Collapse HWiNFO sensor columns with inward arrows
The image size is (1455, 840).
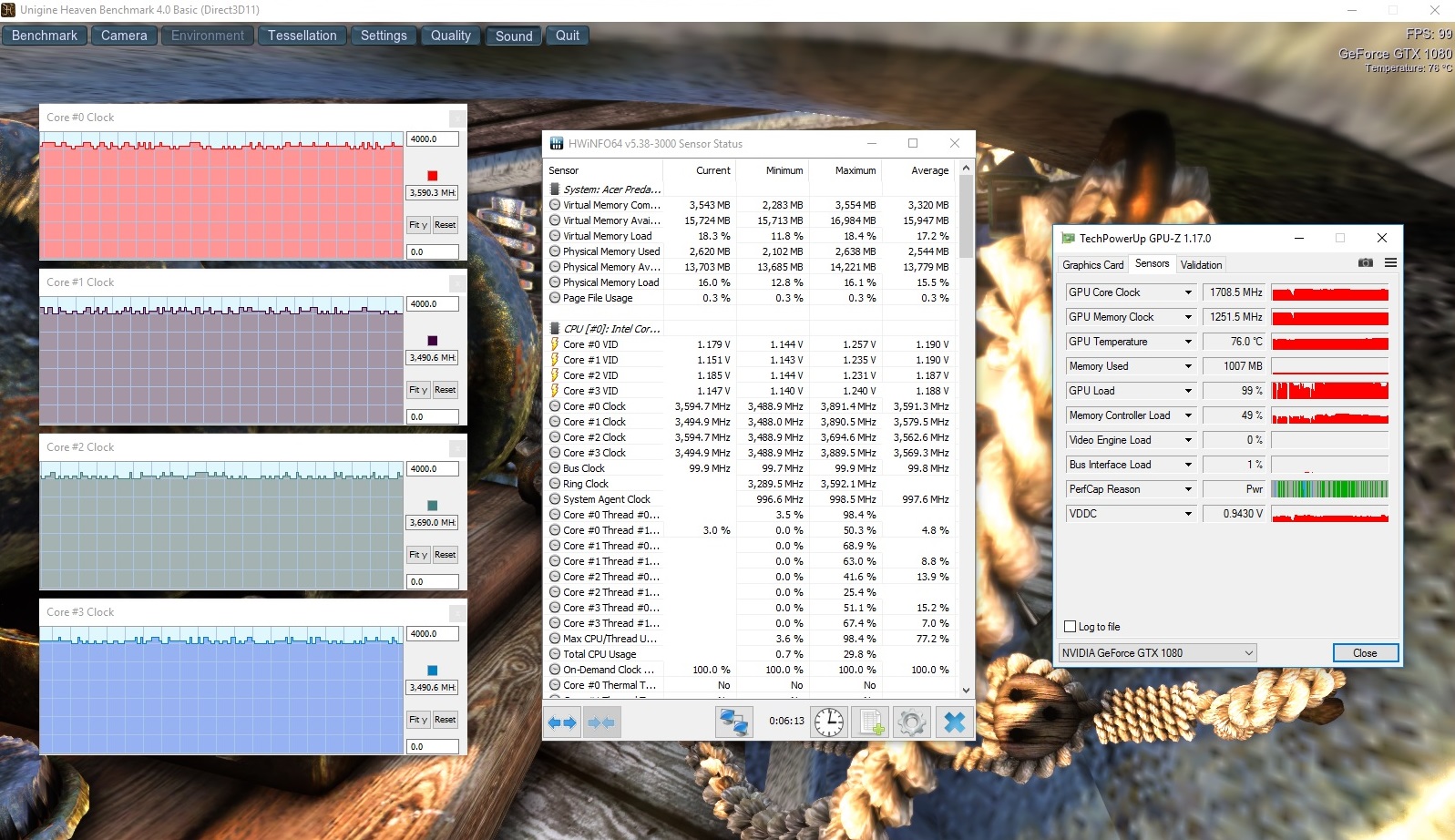[600, 722]
